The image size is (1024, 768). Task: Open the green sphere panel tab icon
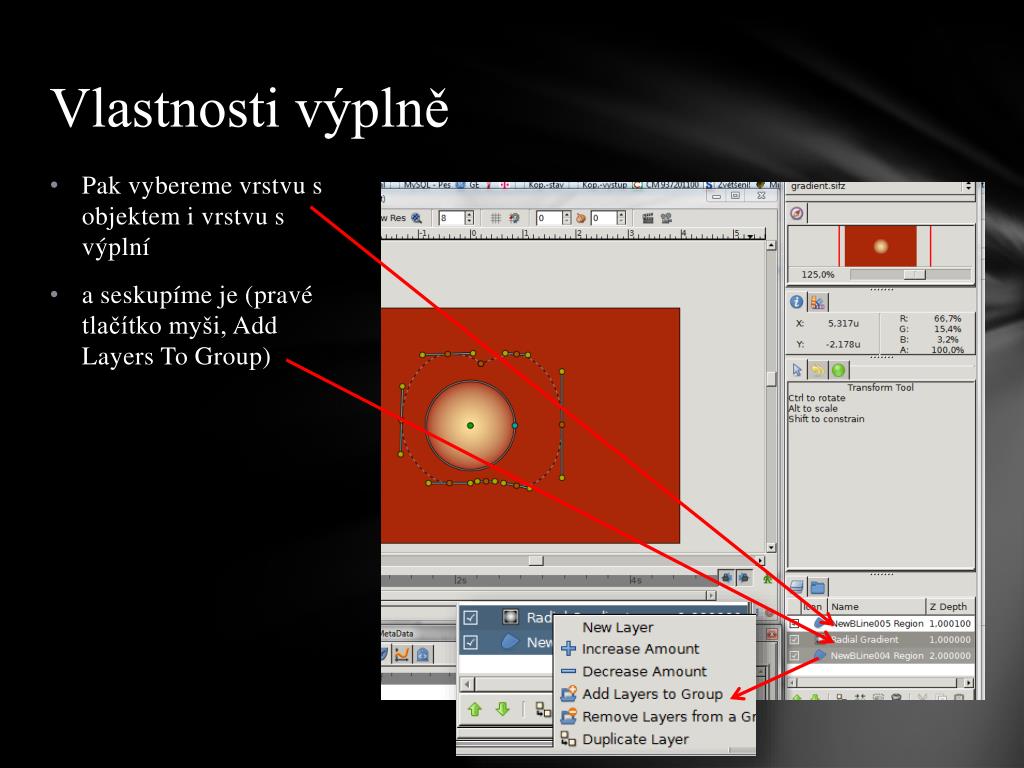point(839,370)
